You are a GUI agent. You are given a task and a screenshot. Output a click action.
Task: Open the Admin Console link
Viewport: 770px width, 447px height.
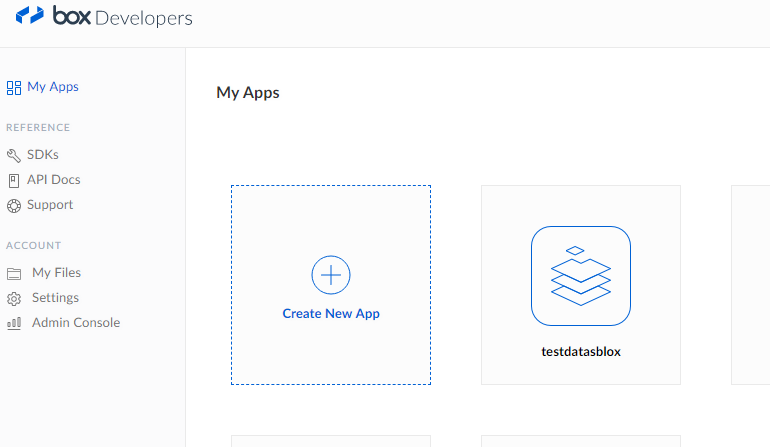coord(76,323)
